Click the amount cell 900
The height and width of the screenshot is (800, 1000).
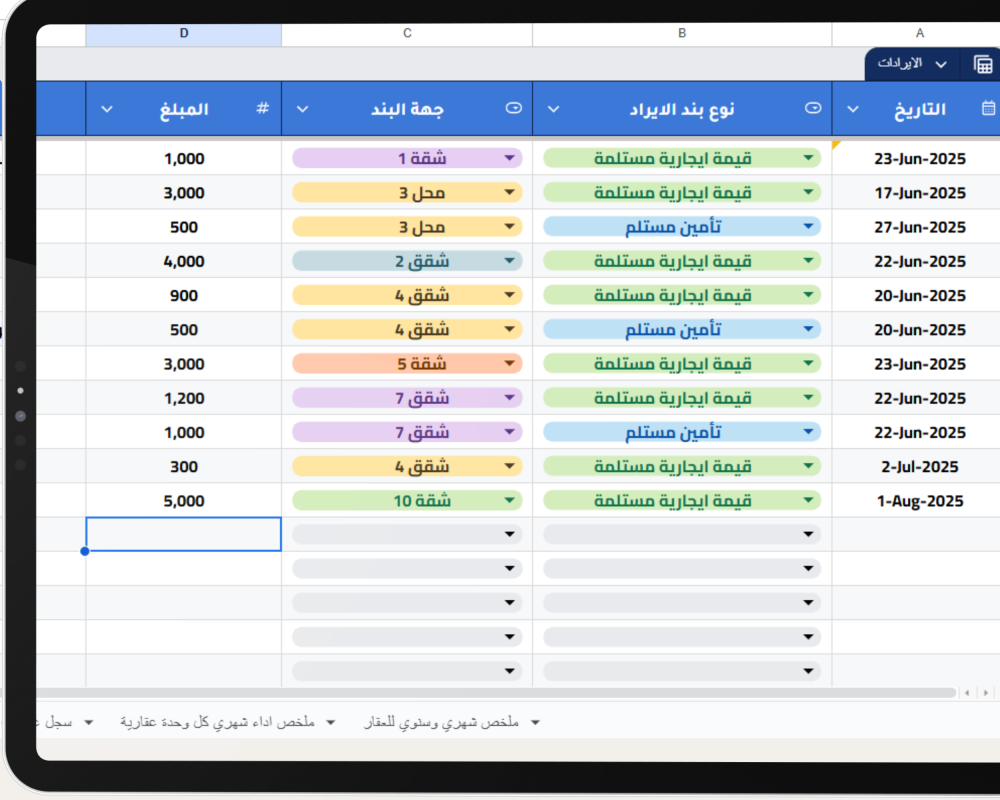(x=184, y=295)
